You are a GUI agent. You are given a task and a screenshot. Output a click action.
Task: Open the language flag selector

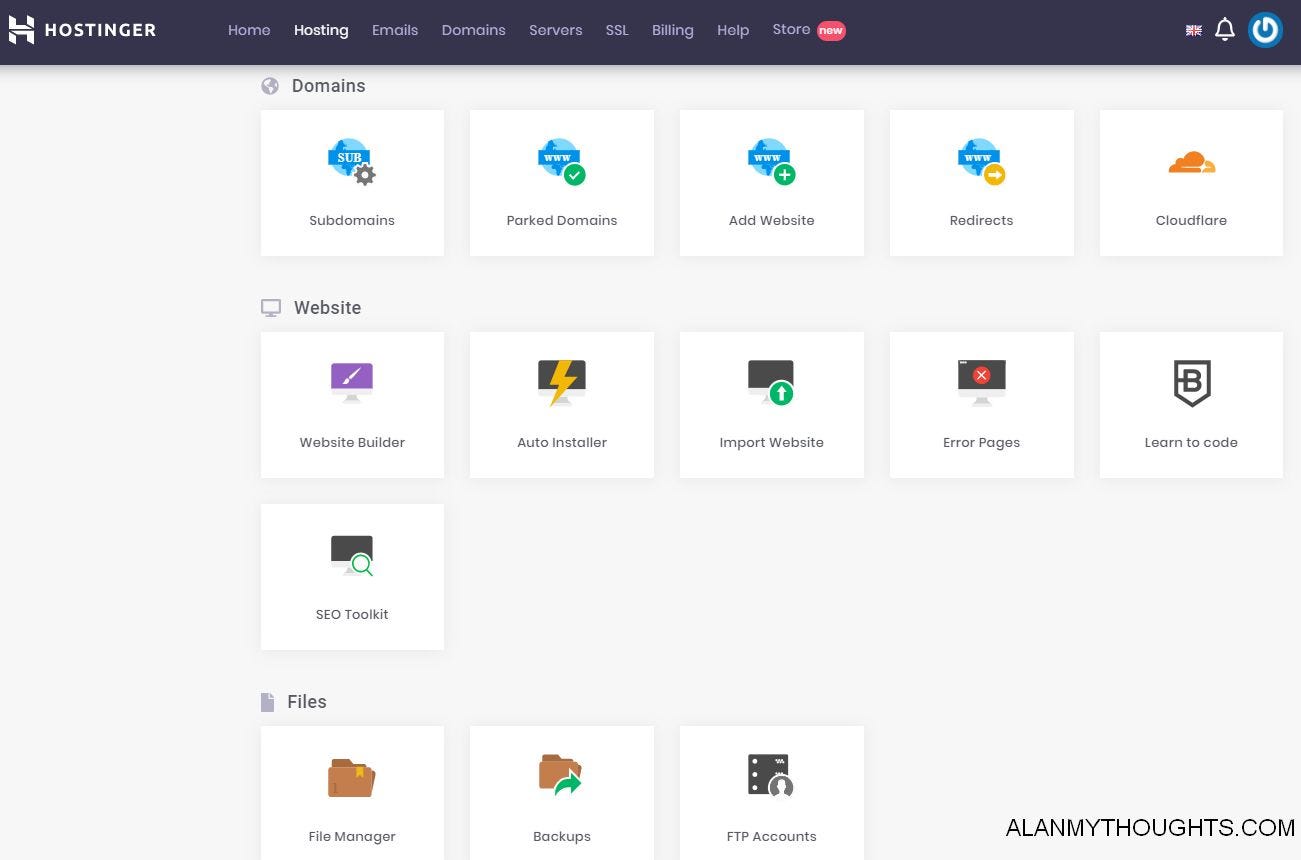1194,30
